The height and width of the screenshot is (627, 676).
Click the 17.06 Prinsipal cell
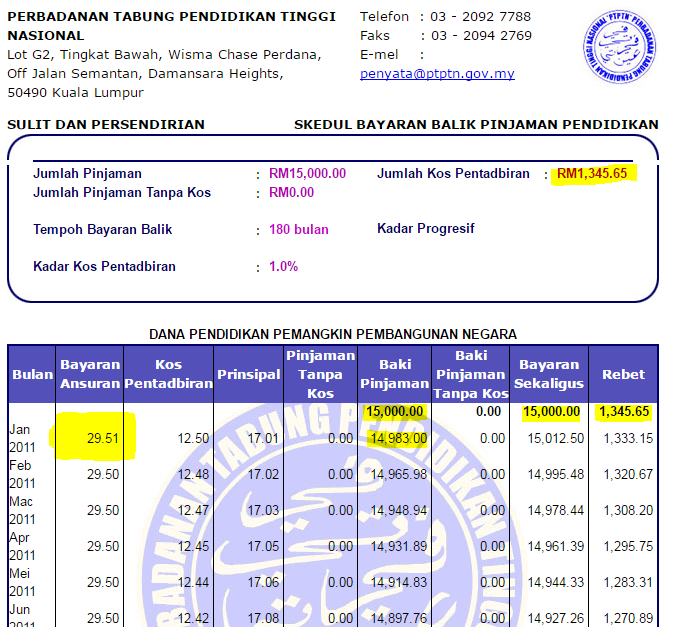[x=263, y=583]
